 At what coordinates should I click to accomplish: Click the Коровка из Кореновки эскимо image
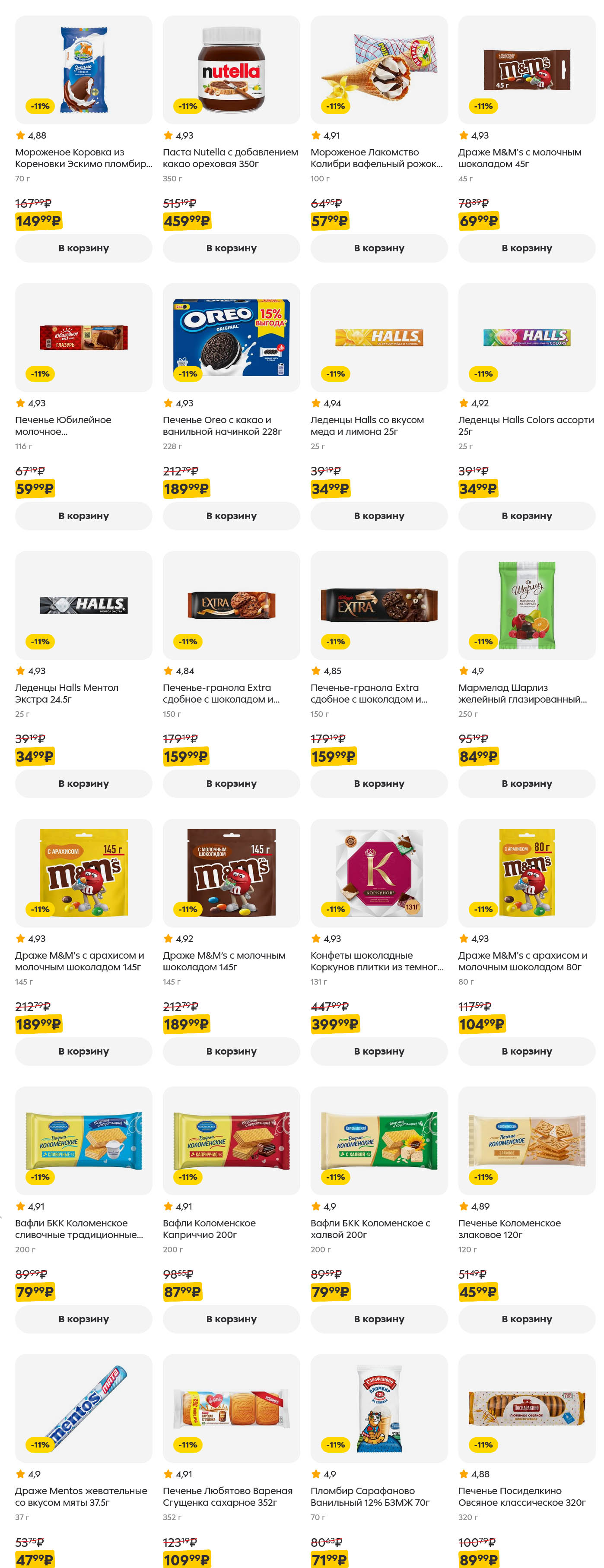[83, 70]
